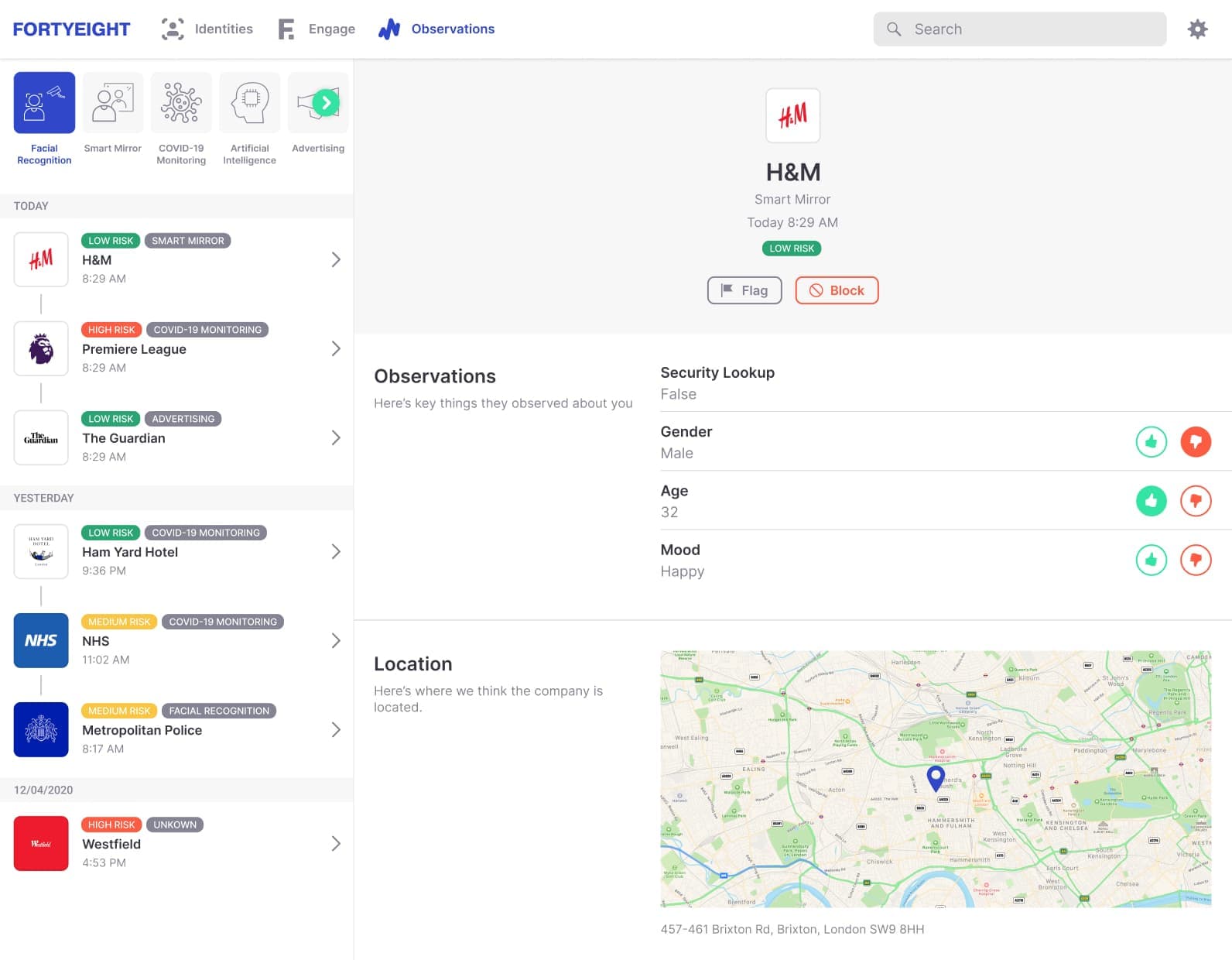The height and width of the screenshot is (960, 1232).
Task: Select the Advertising category label
Action: (x=318, y=148)
